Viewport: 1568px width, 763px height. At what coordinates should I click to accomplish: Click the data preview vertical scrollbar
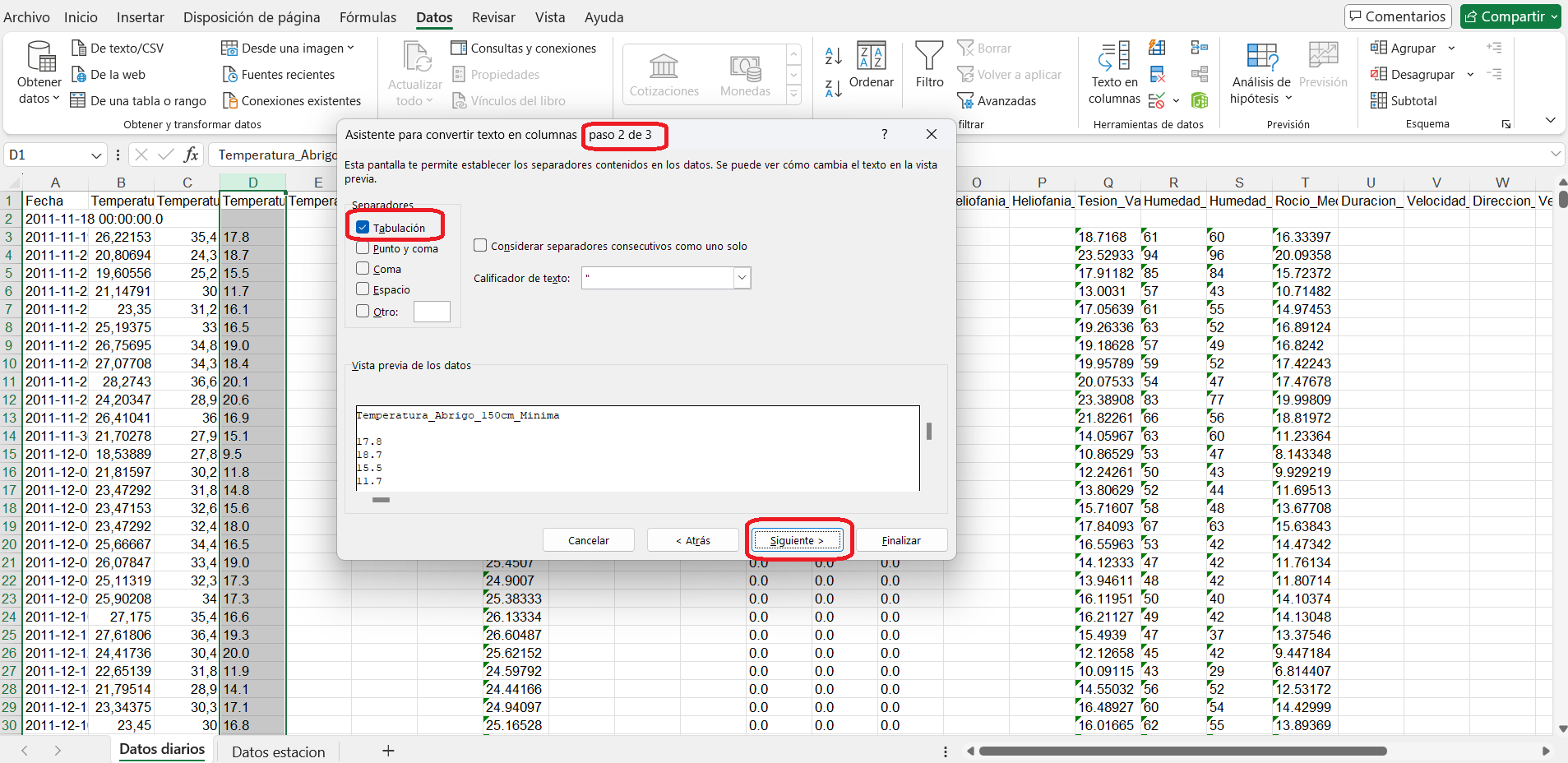point(929,431)
